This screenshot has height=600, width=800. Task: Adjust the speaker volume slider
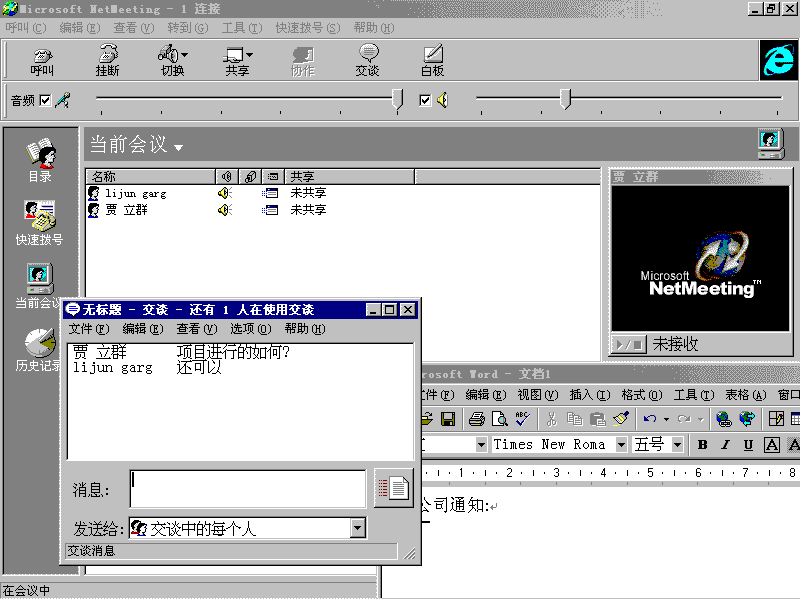point(565,99)
